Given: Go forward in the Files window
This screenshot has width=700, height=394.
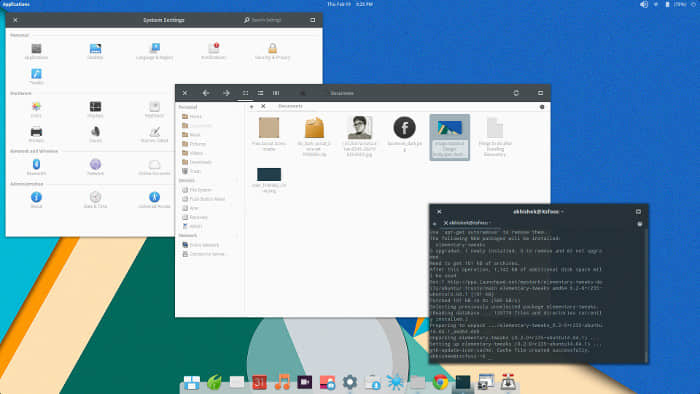Looking at the screenshot, I should click(226, 93).
